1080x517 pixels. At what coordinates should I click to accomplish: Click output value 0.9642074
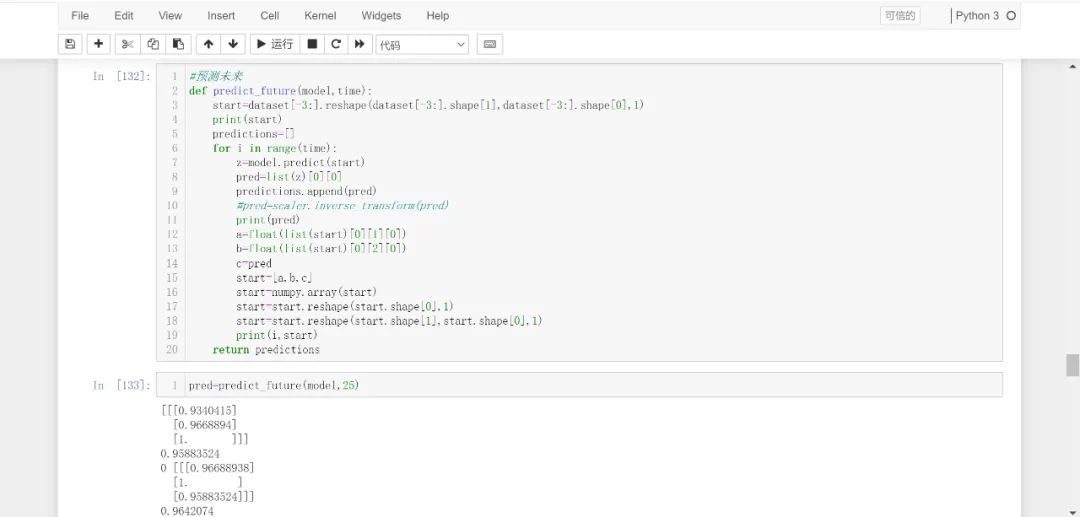point(187,511)
